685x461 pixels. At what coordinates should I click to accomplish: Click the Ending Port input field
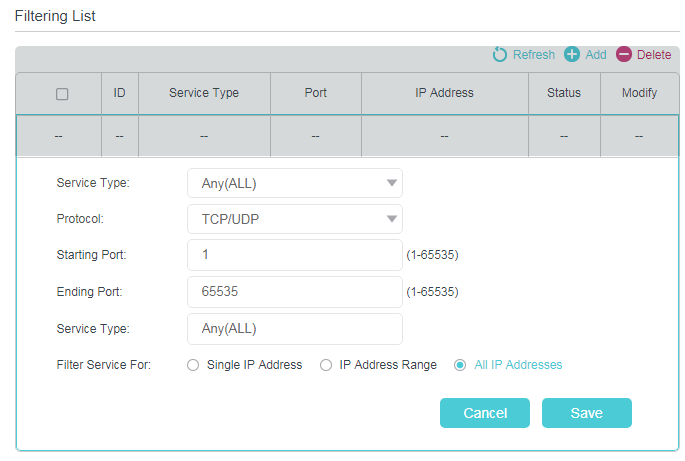point(295,291)
